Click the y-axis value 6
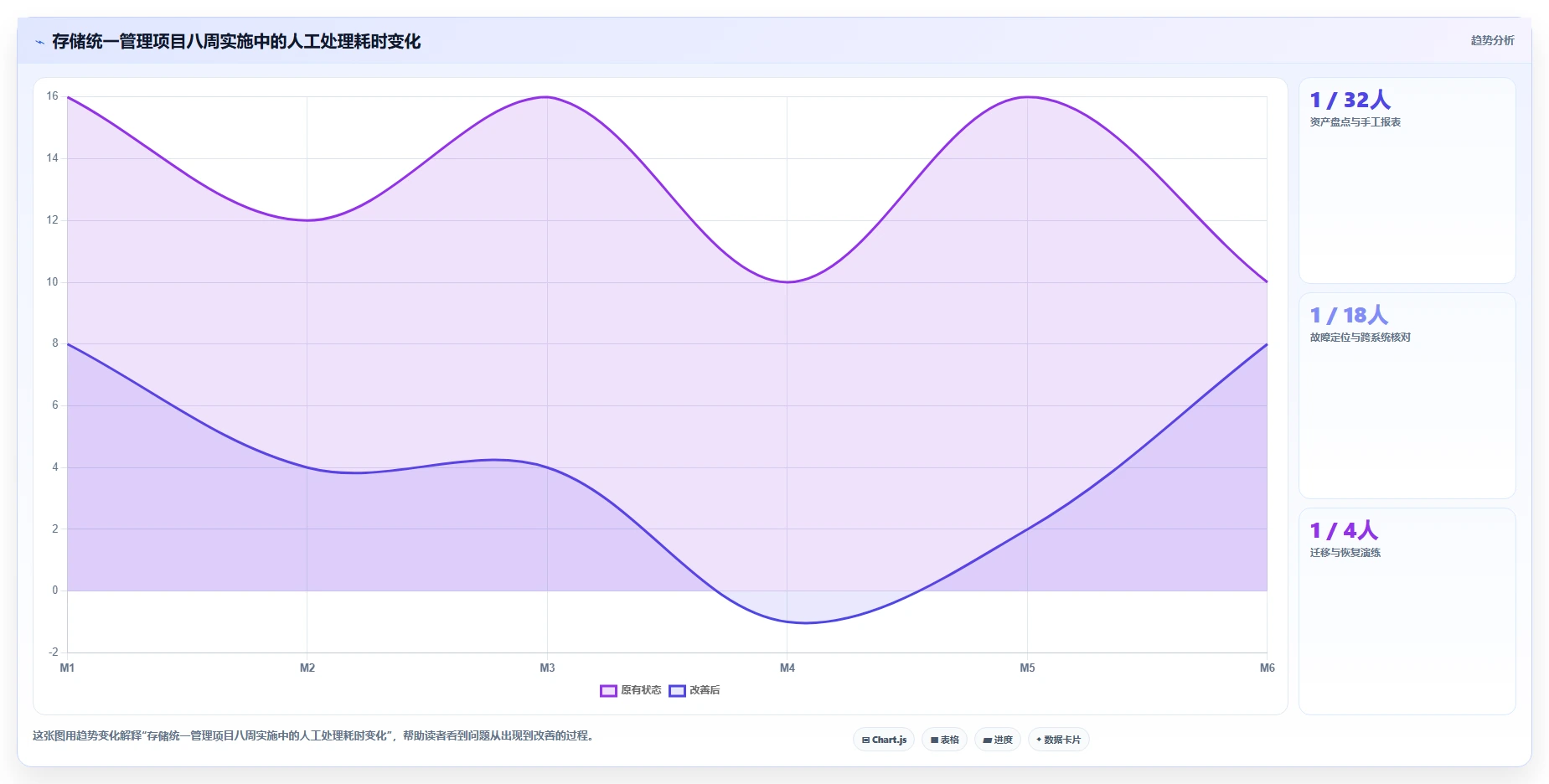The height and width of the screenshot is (784, 1549). coord(55,405)
